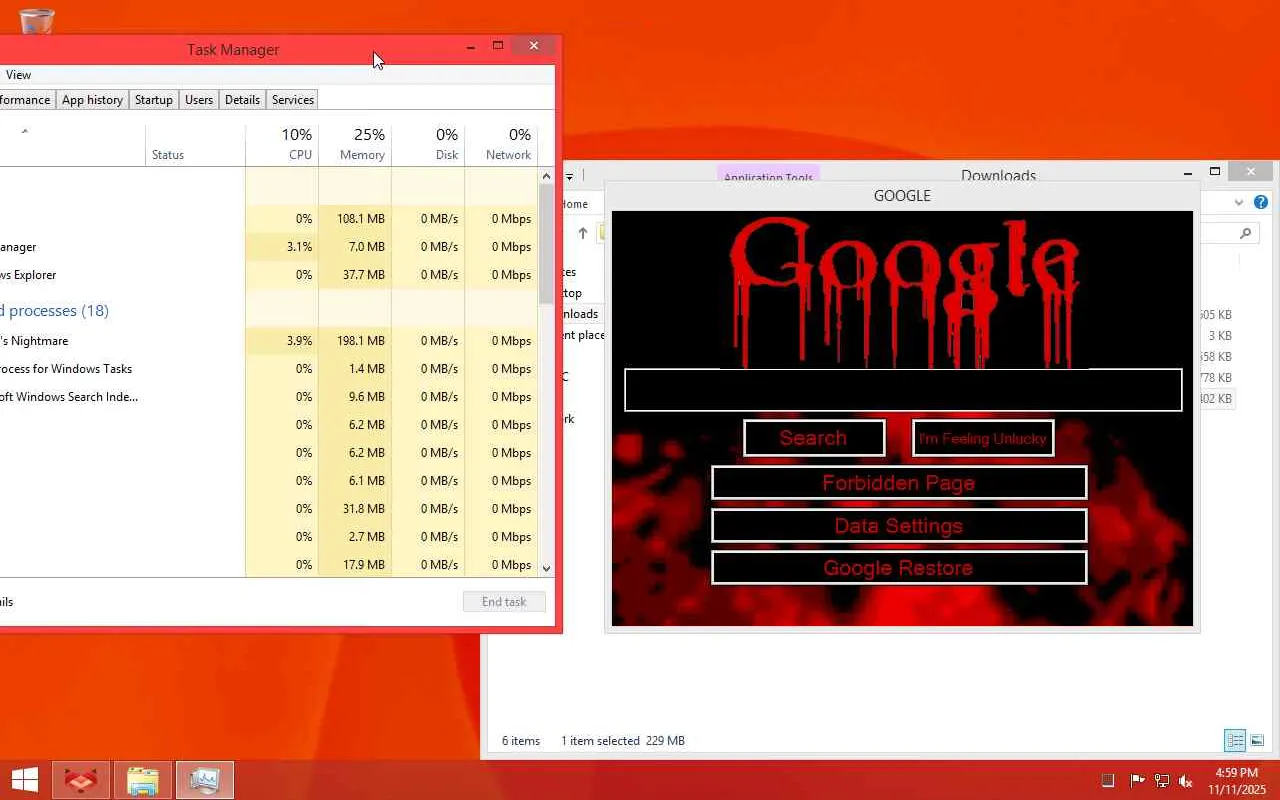
Task: Focus the GOOGLE search input box
Action: [903, 390]
